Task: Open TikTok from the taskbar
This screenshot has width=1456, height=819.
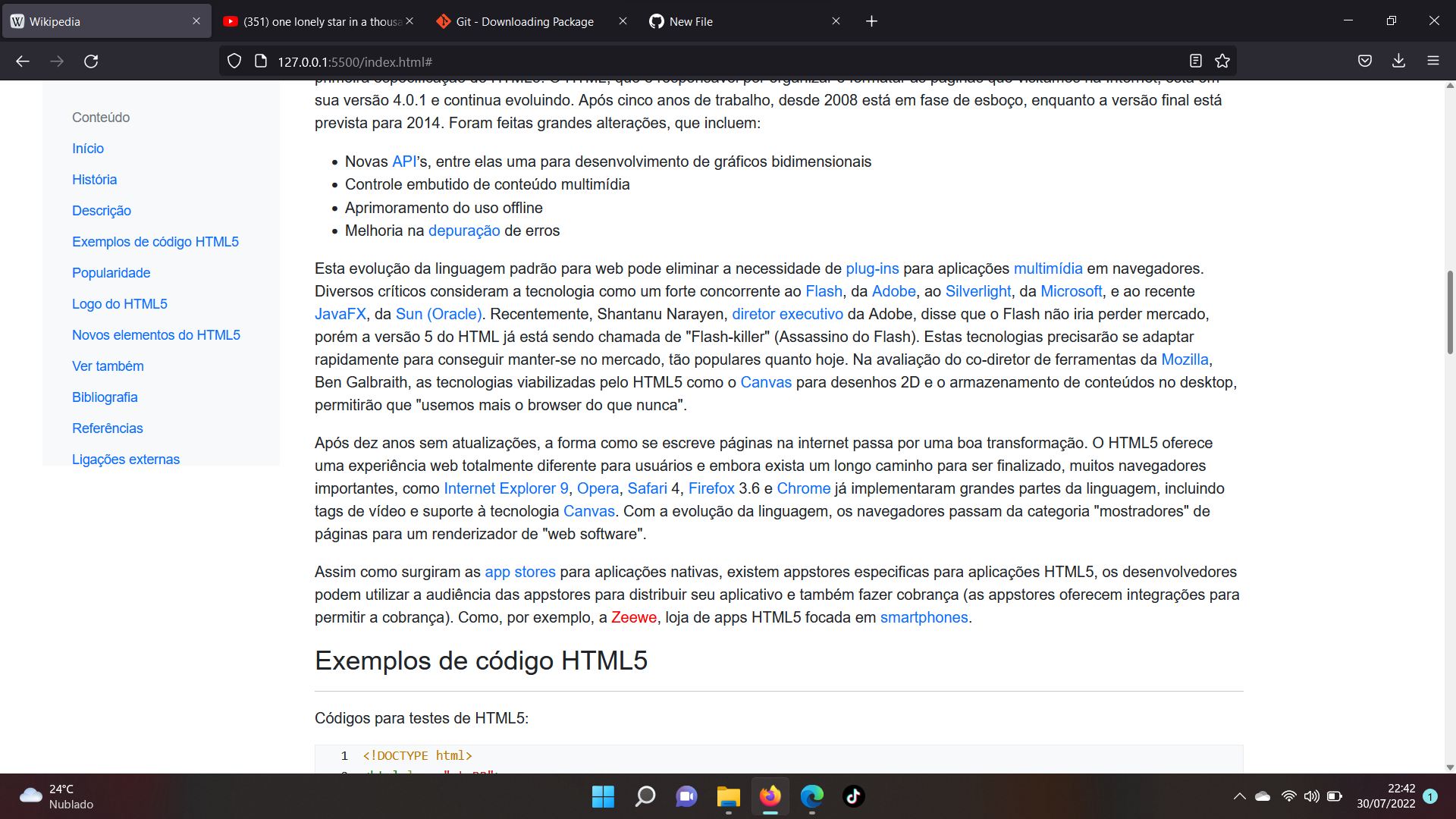Action: coord(853,796)
